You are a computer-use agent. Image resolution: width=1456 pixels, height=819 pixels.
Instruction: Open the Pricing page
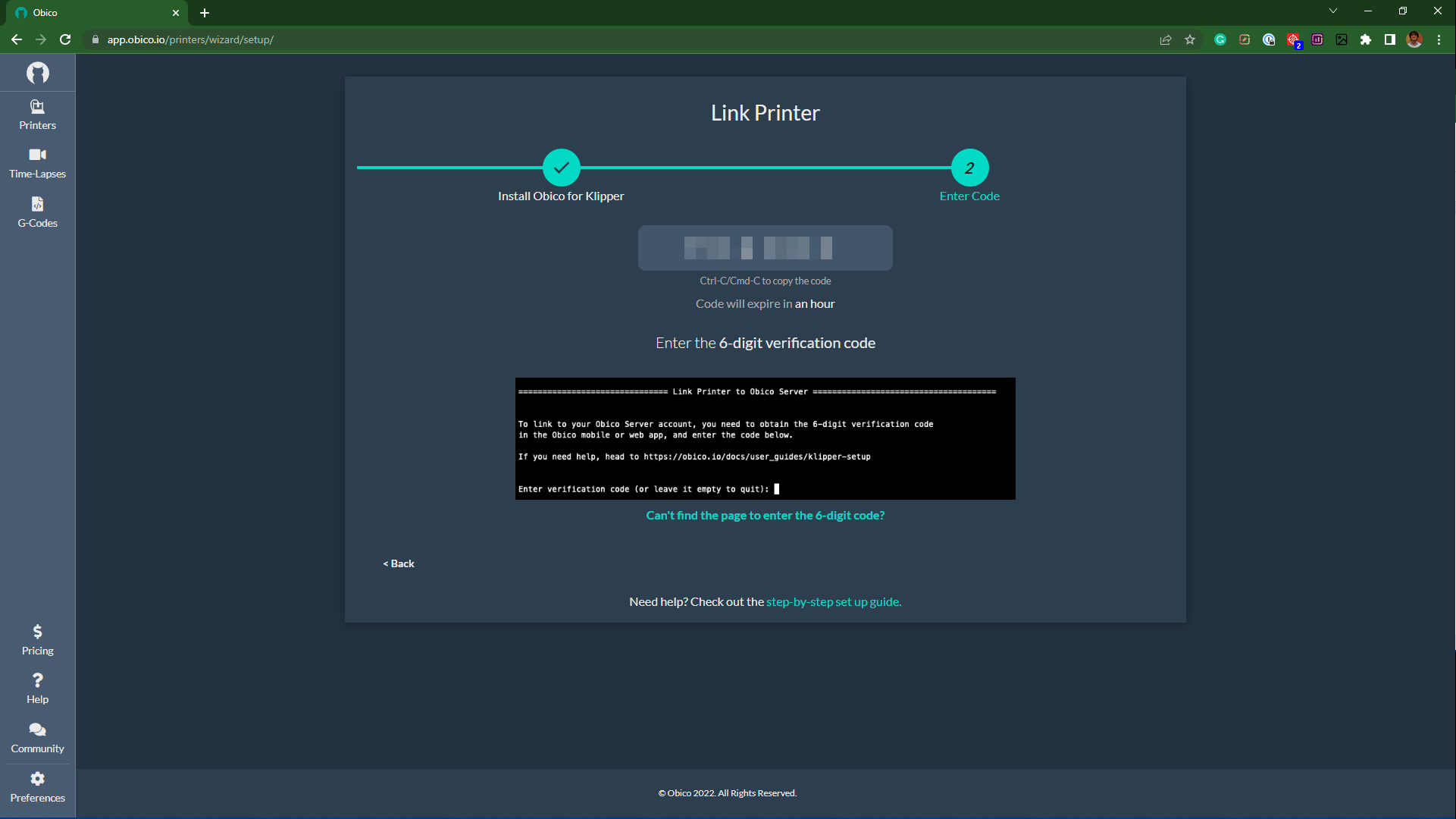(37, 640)
